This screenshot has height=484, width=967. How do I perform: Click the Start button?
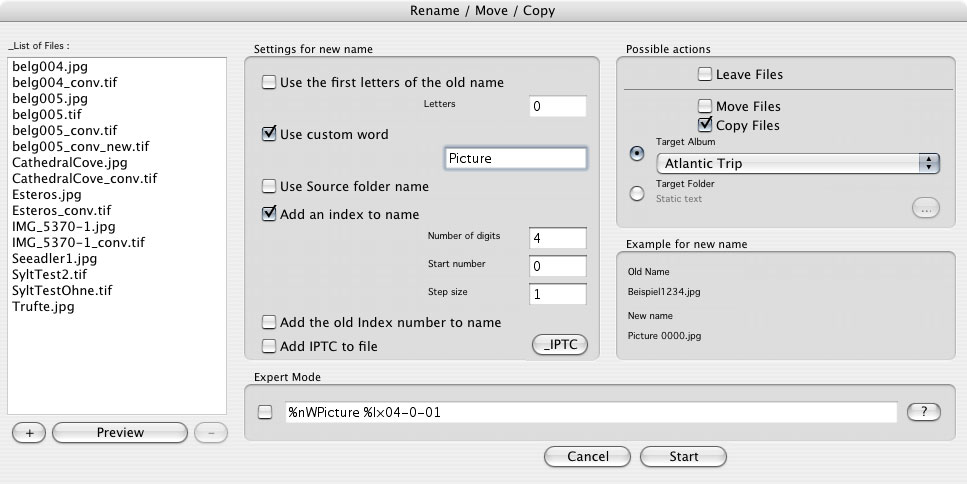(x=684, y=457)
